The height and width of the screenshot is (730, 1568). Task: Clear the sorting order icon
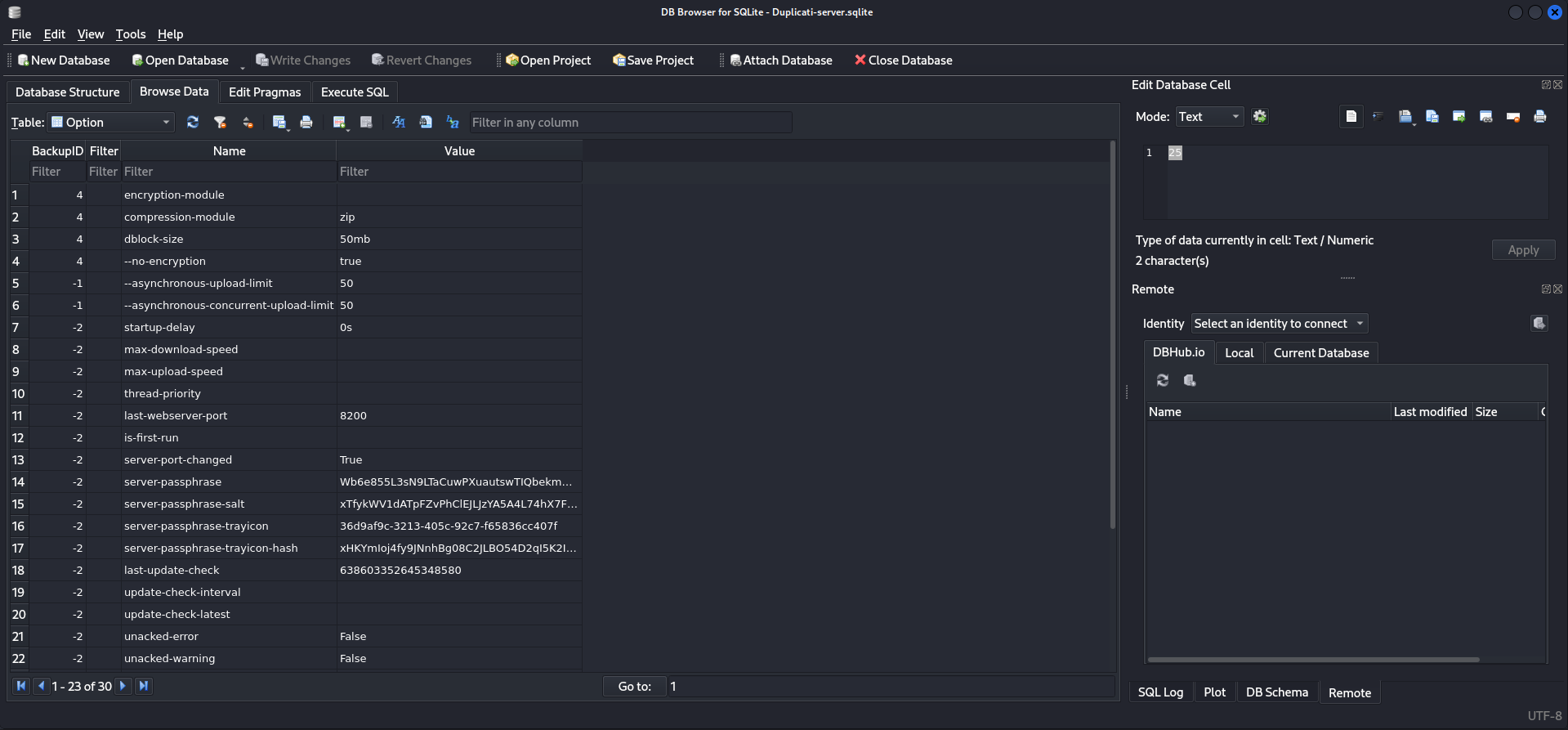[248, 122]
